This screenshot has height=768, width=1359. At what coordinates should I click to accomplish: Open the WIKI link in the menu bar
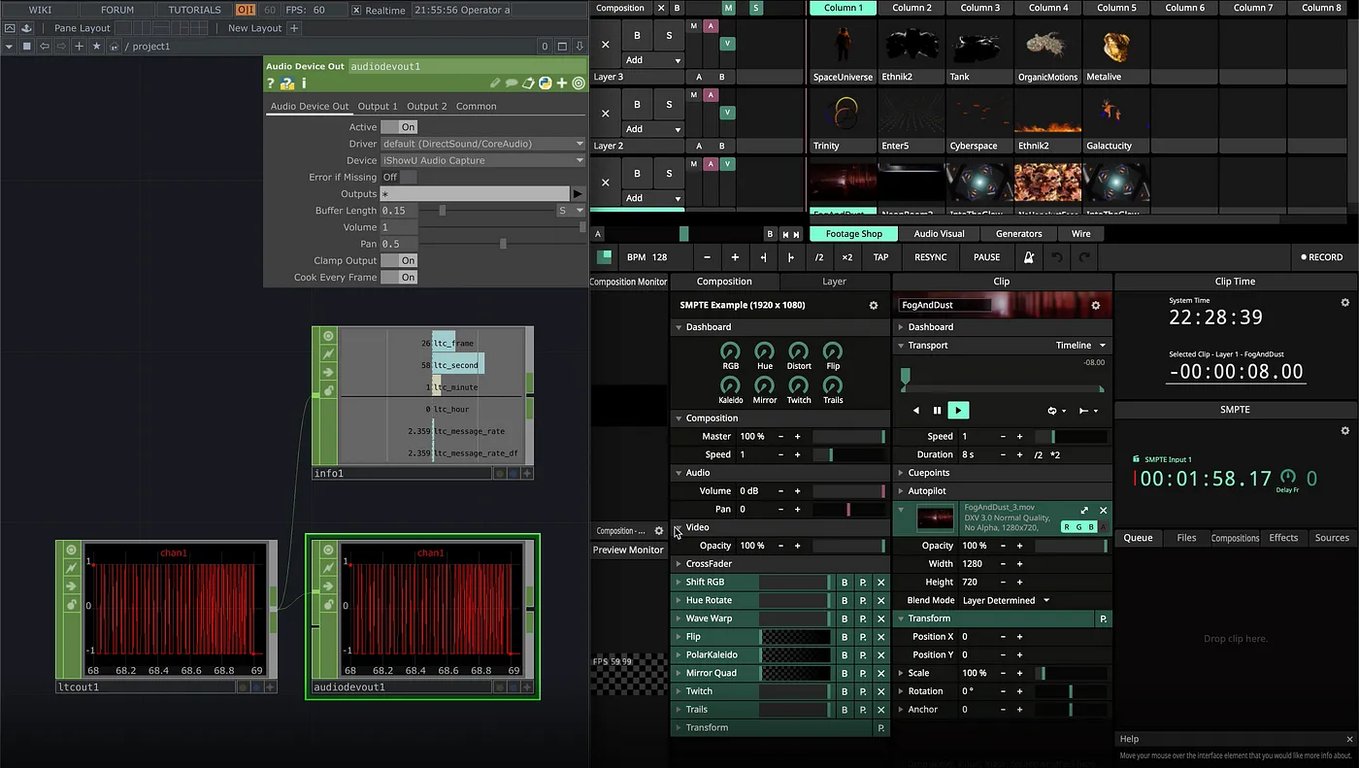coord(39,9)
